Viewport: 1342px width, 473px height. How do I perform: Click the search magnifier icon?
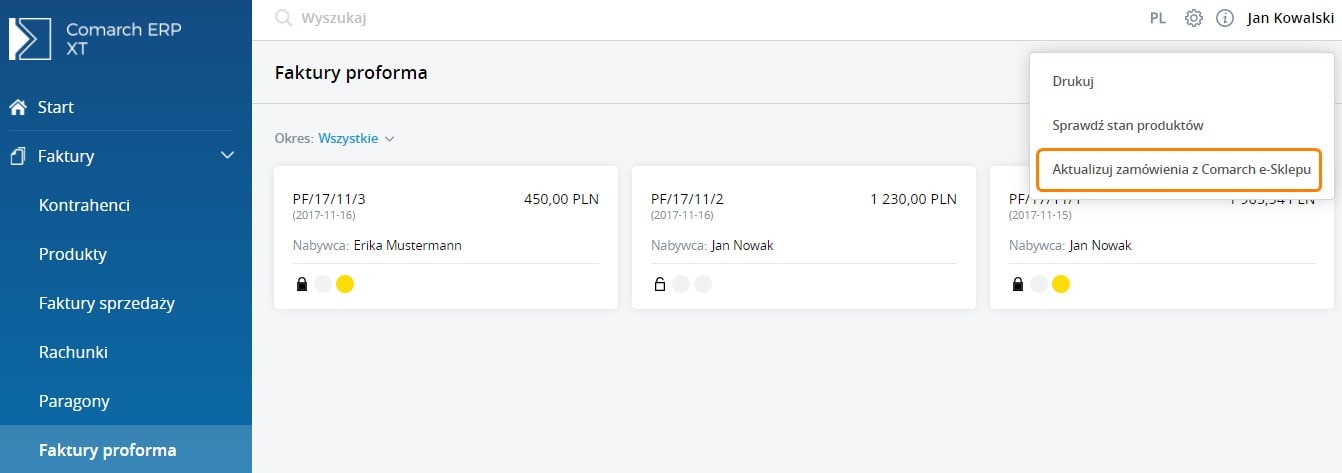283,18
